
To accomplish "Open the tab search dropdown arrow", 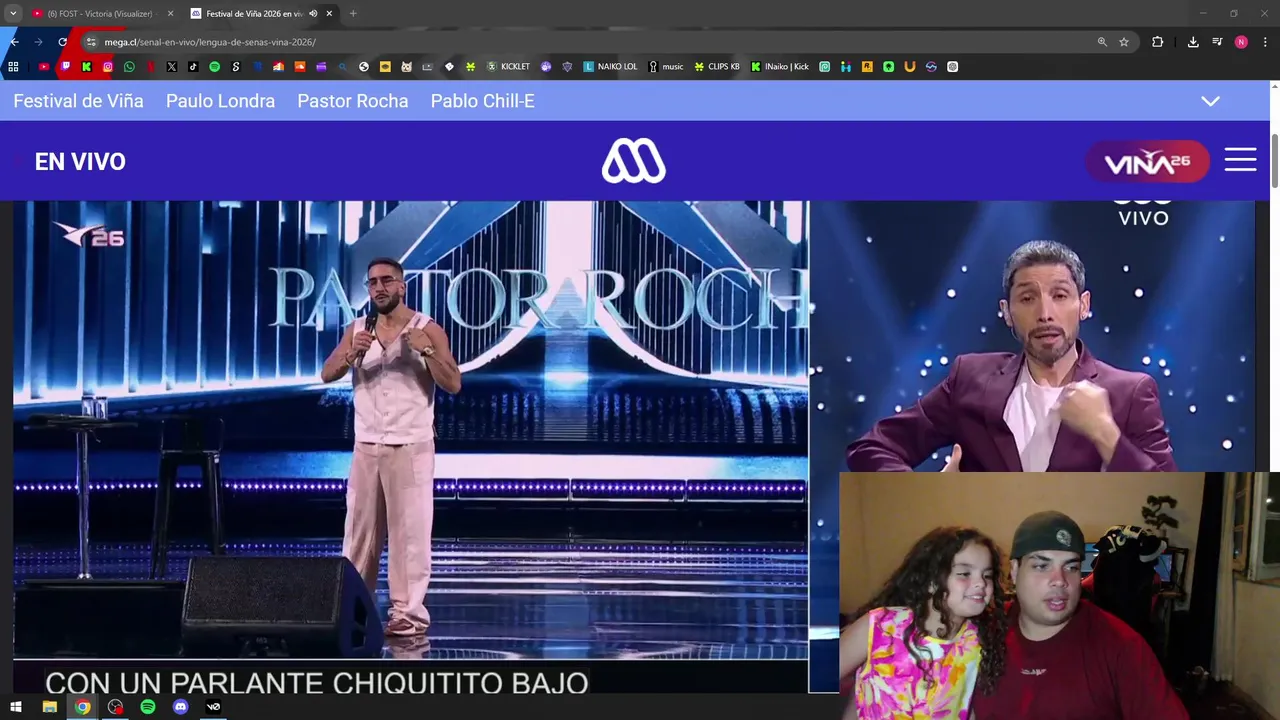I will click(13, 14).
